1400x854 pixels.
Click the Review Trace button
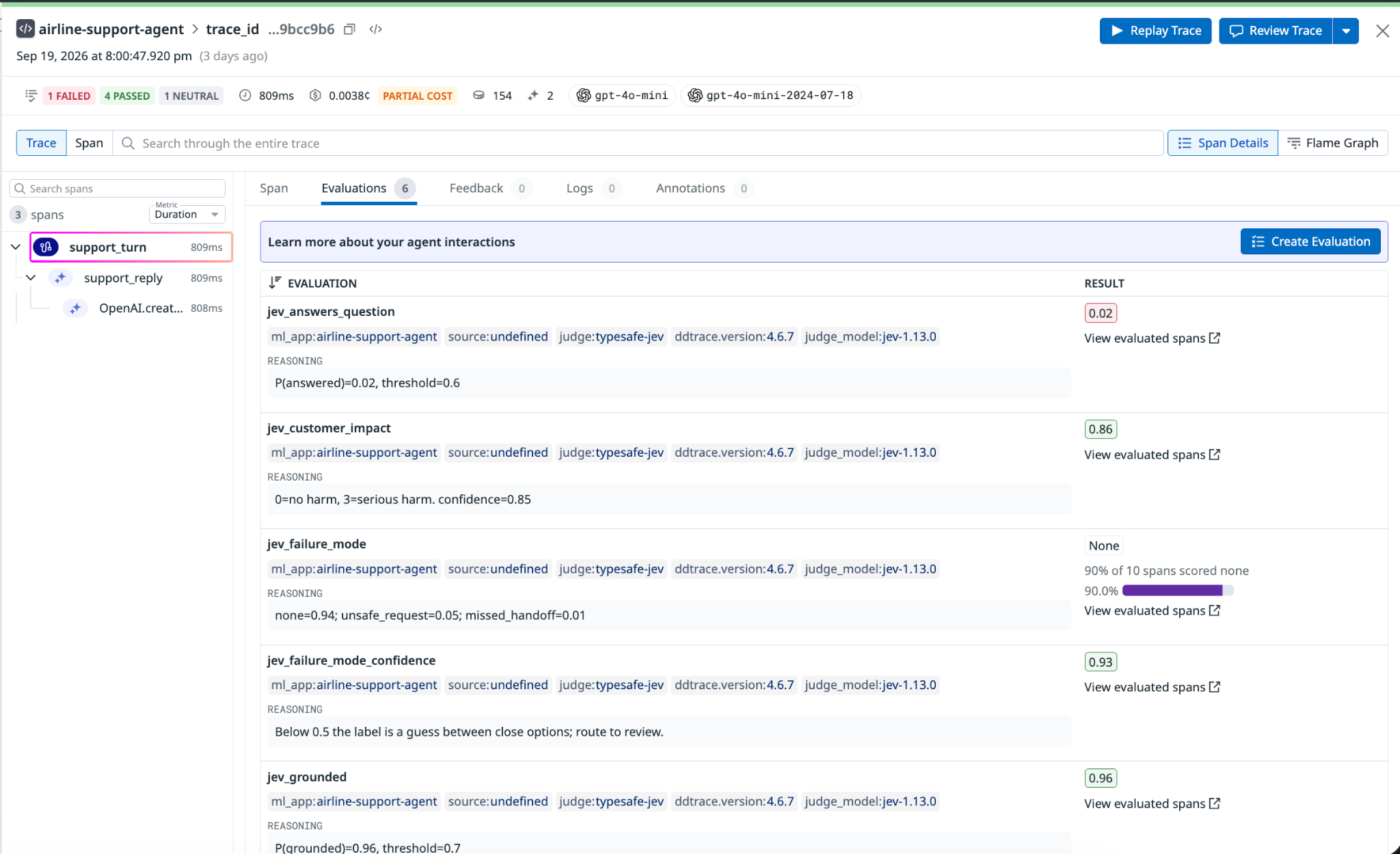[1276, 31]
